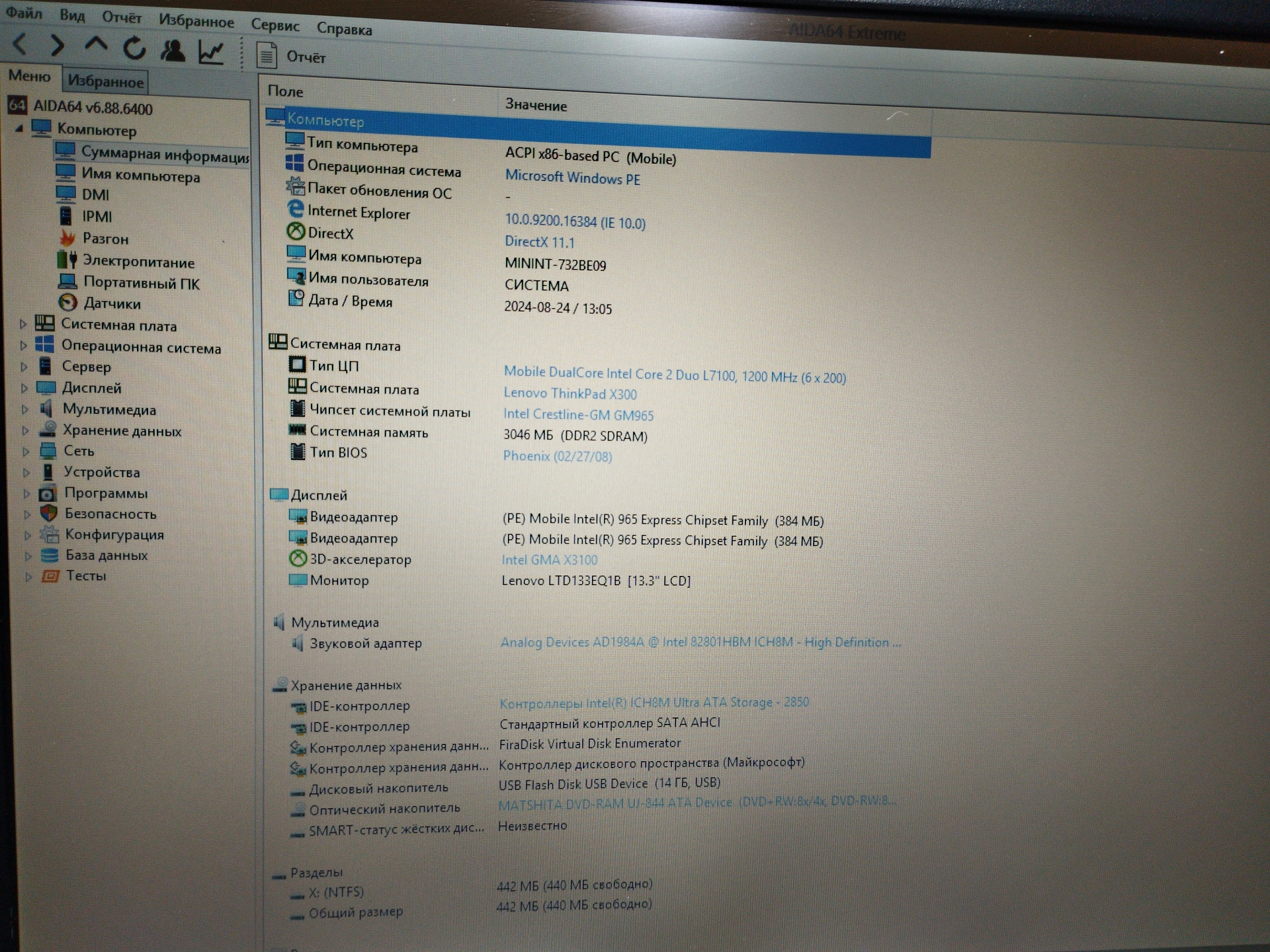Screen dimensions: 1270x952
Task: Click the Конфигурация tree icon
Action: [x=49, y=534]
